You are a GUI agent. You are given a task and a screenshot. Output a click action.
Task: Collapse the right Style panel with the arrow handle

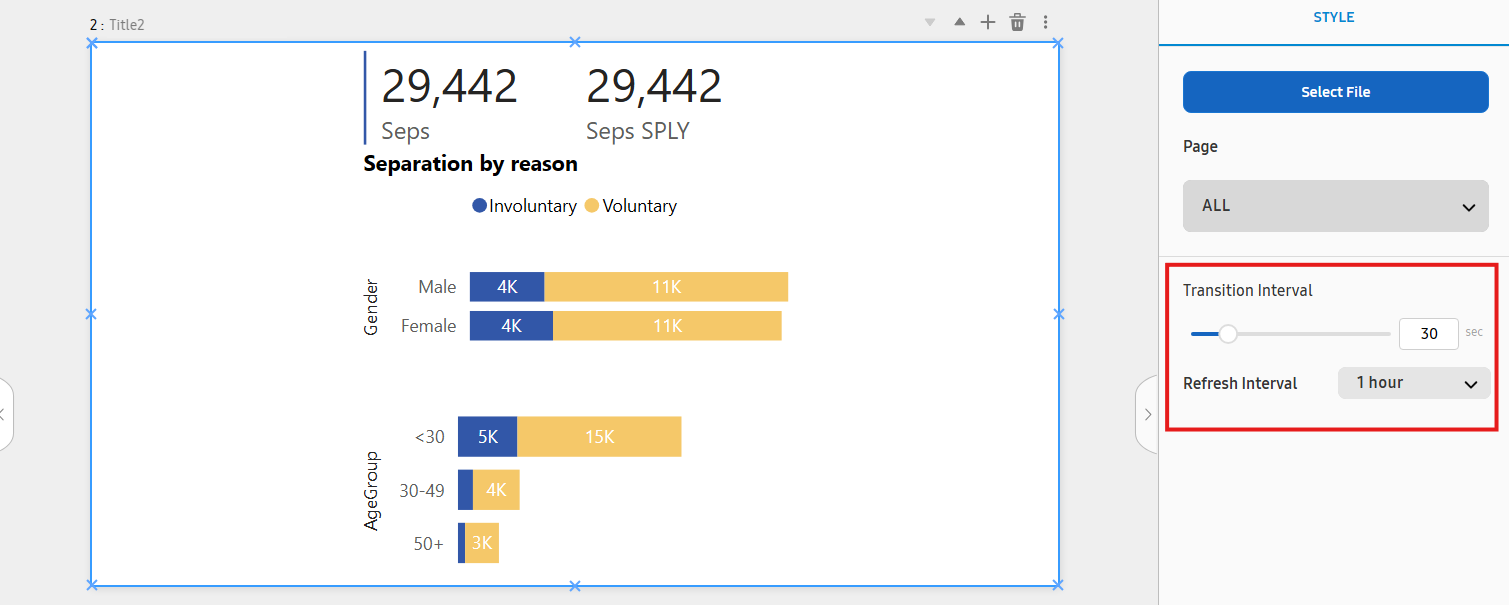click(x=1147, y=414)
